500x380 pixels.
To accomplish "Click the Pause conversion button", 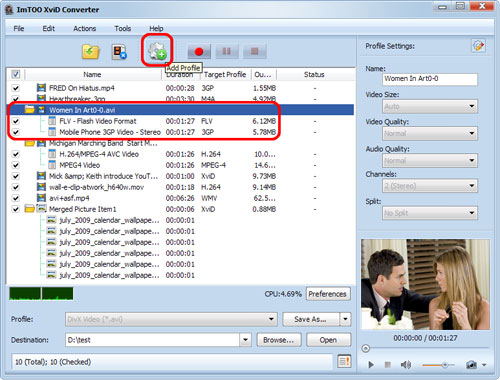I will point(227,51).
